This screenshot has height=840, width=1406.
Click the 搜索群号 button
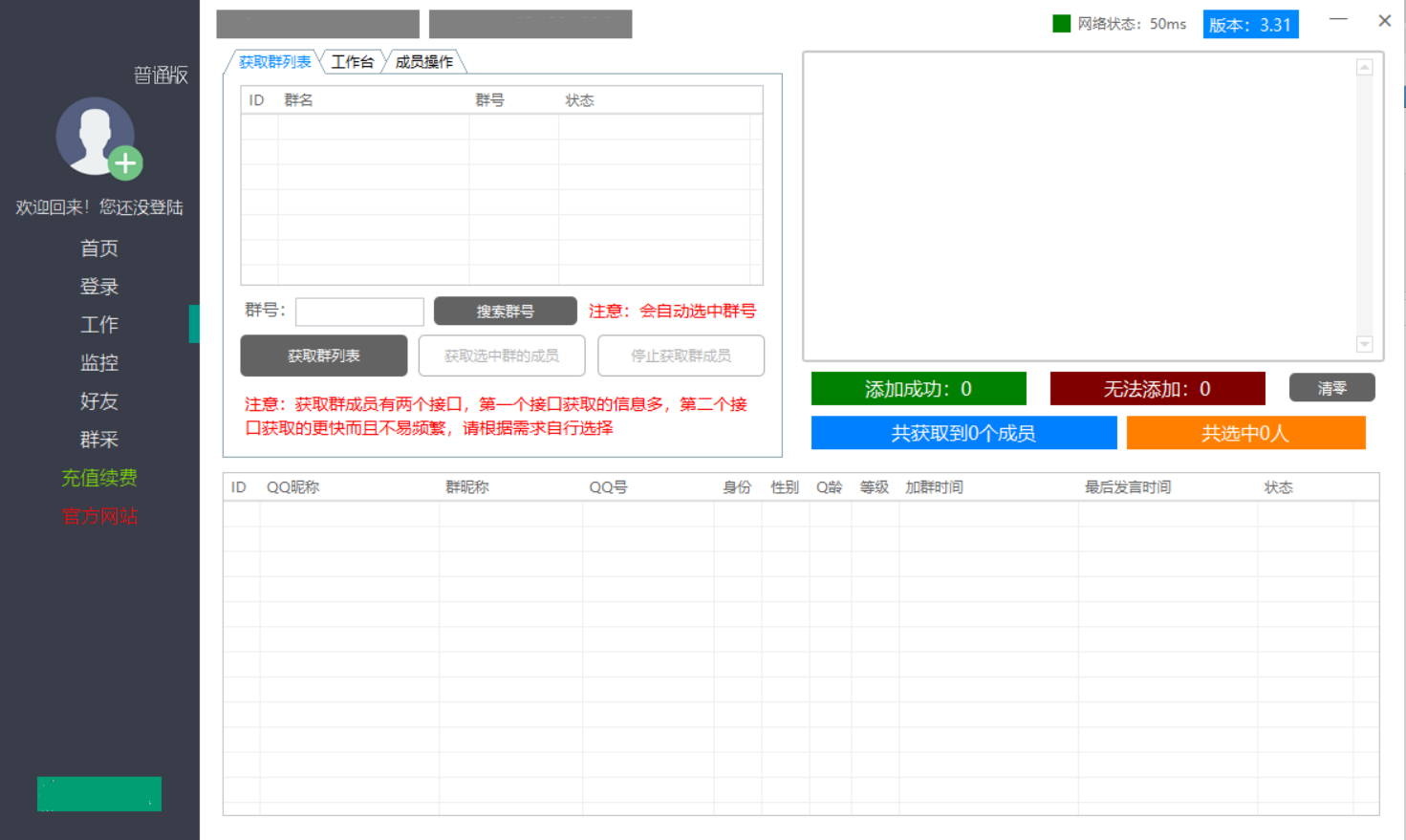coord(506,312)
